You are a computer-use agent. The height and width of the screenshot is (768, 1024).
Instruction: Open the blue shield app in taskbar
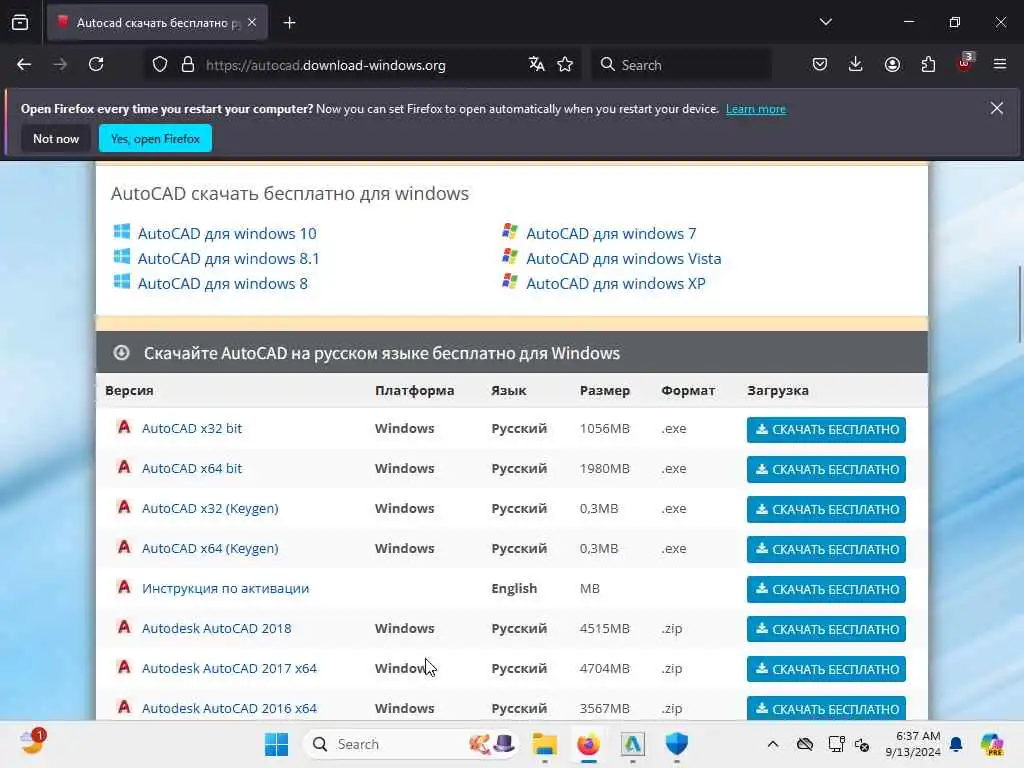pos(677,744)
